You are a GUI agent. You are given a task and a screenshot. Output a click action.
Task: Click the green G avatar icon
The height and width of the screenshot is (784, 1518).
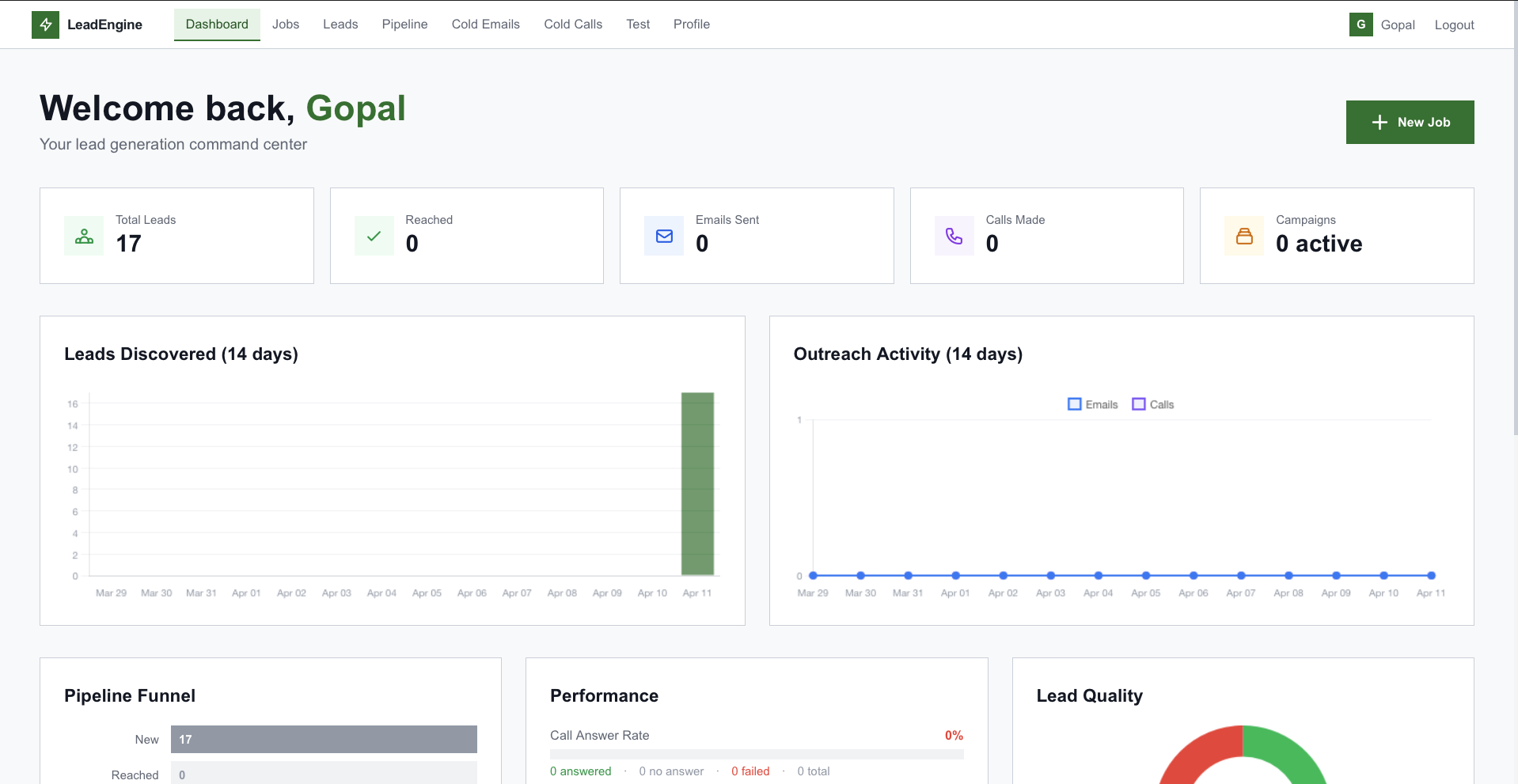(x=1361, y=25)
